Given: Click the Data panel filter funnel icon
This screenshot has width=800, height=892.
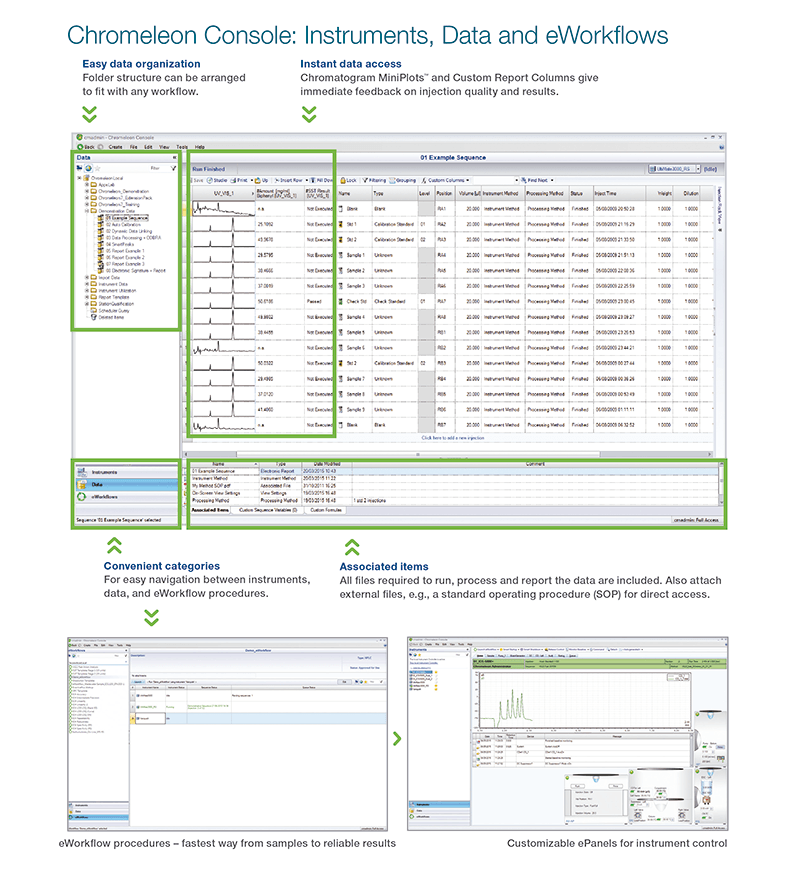Looking at the screenshot, I should (x=172, y=169).
